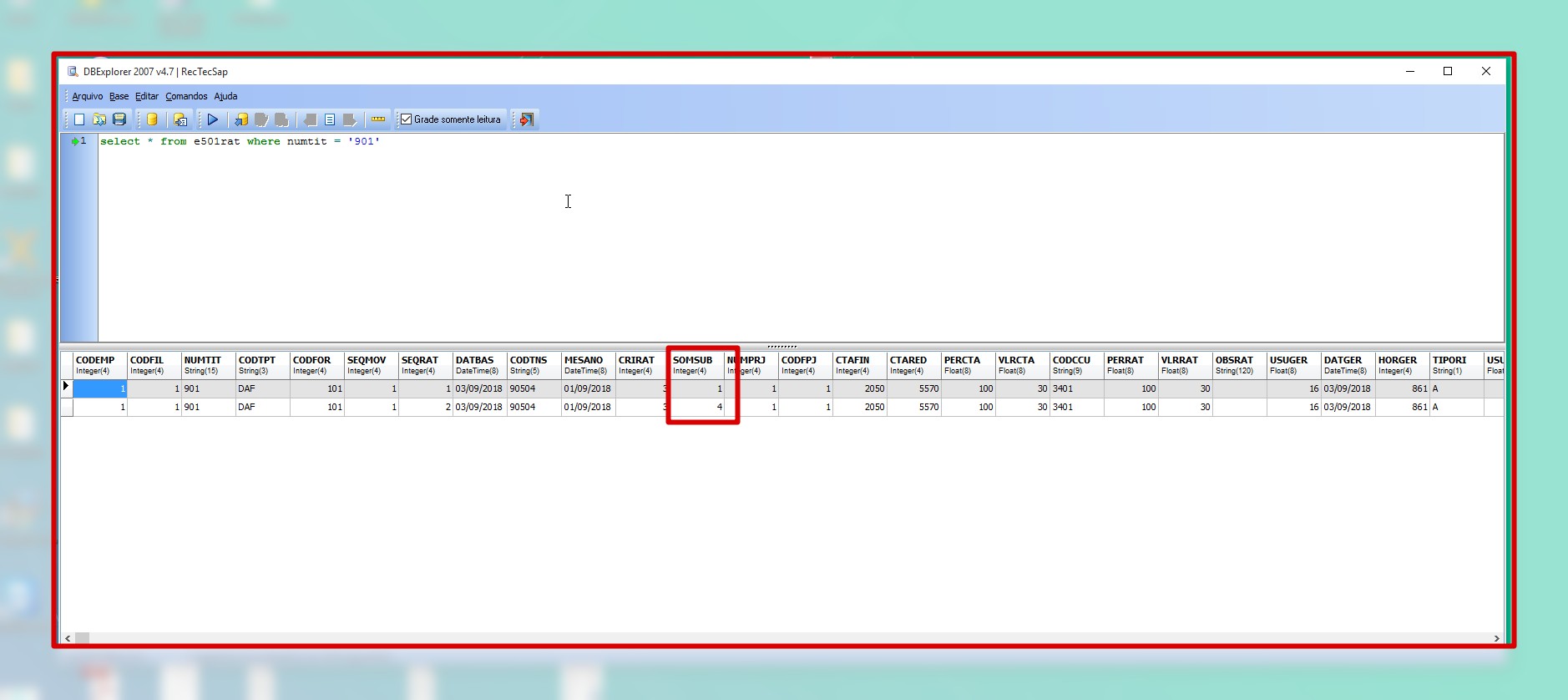Image resolution: width=1568 pixels, height=700 pixels.
Task: Click the database with blue arrow icon
Action: [x=241, y=119]
